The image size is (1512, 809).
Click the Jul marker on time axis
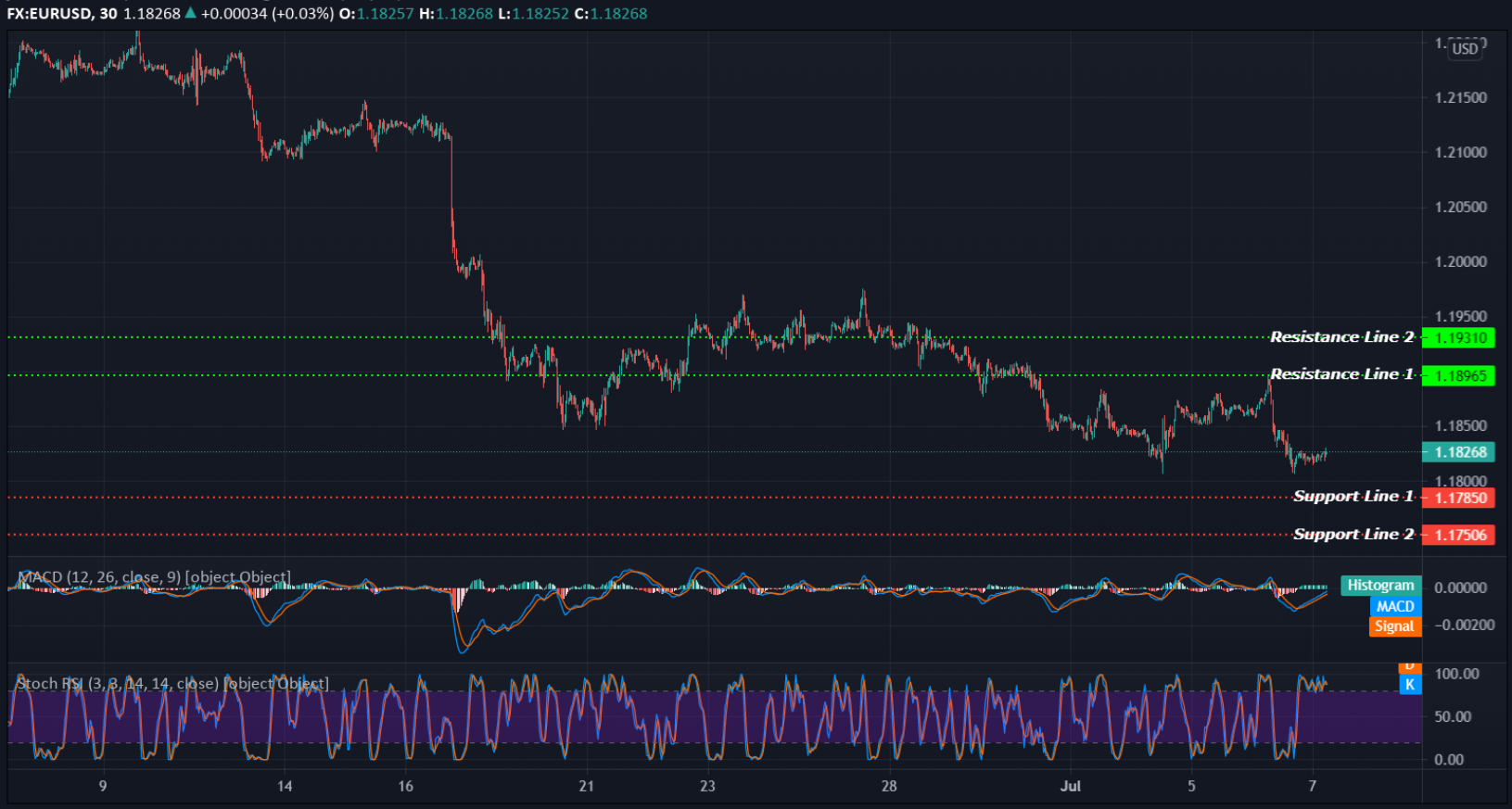tap(1071, 786)
